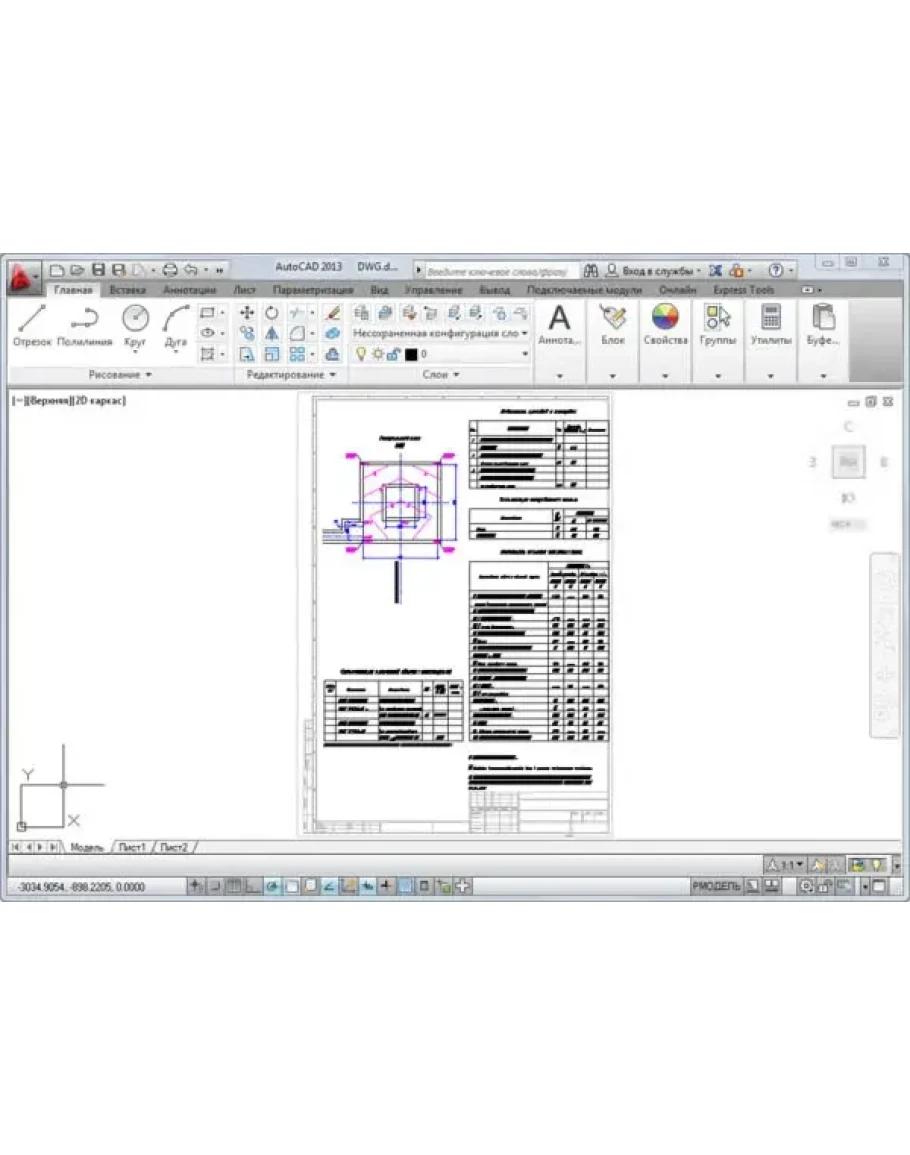Toggle РМОДЕЛЬ model space button
The image size is (910, 1155).
(x=716, y=887)
